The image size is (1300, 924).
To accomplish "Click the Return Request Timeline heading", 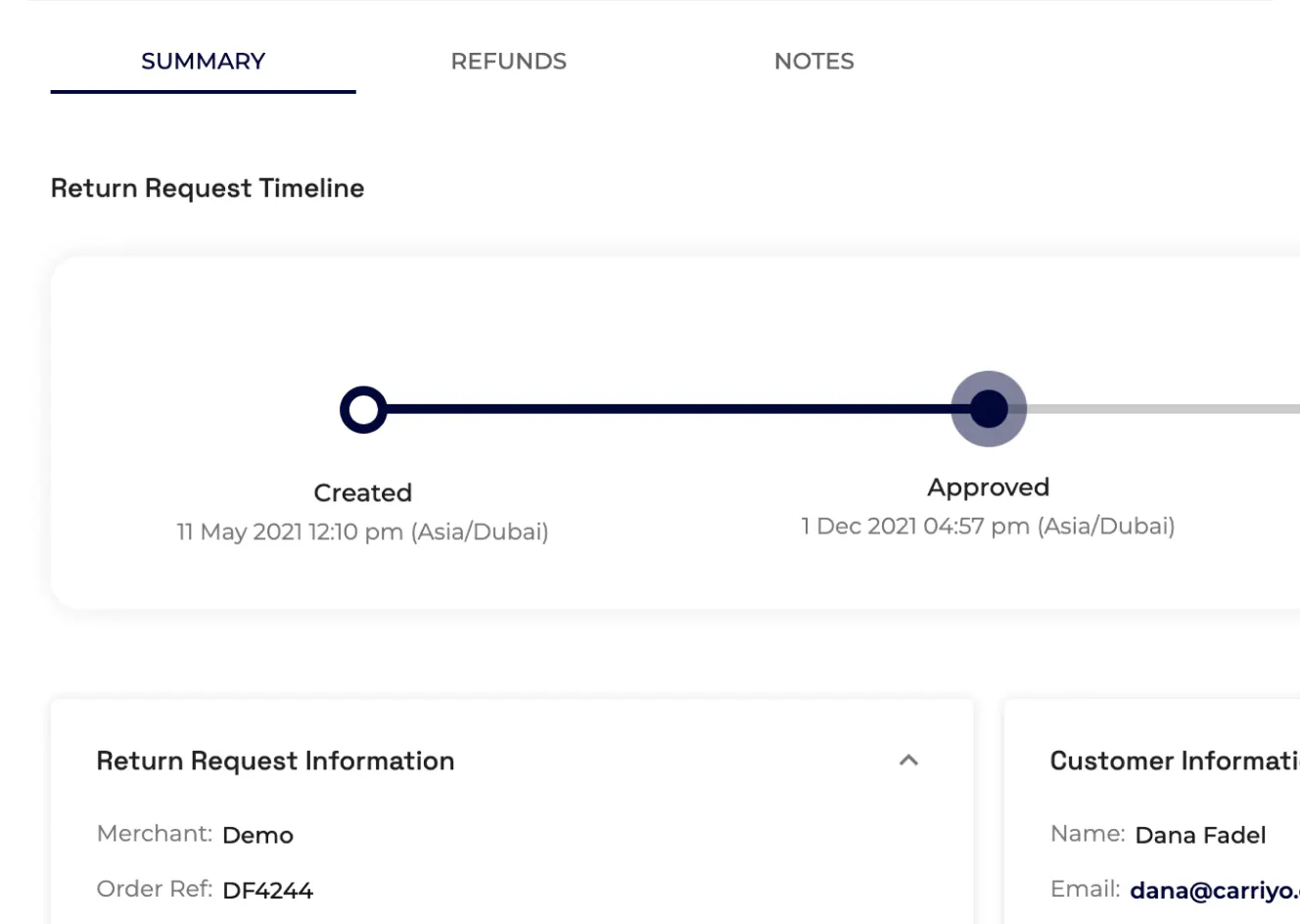I will pyautogui.click(x=208, y=188).
